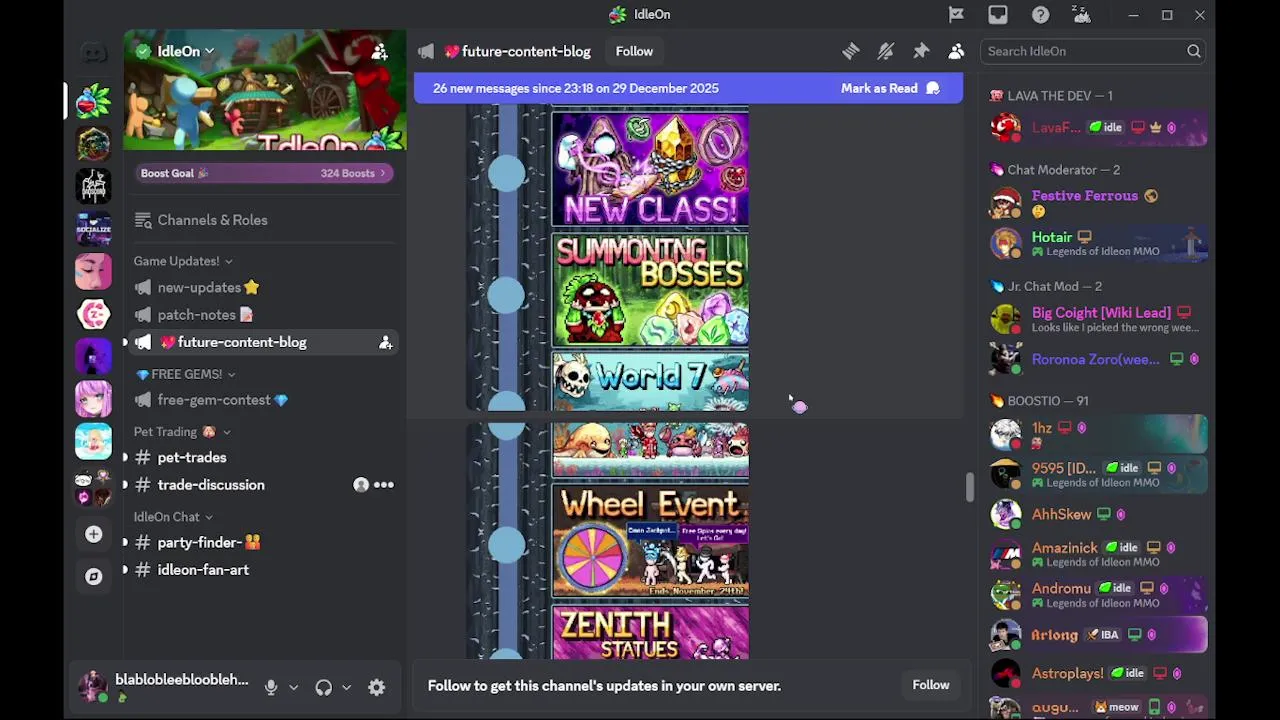
Task: Open User Settings gear icon
Action: click(376, 687)
